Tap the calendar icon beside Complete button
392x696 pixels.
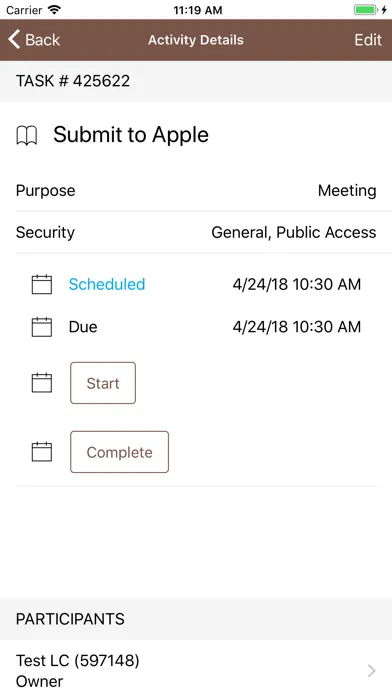pos(42,452)
